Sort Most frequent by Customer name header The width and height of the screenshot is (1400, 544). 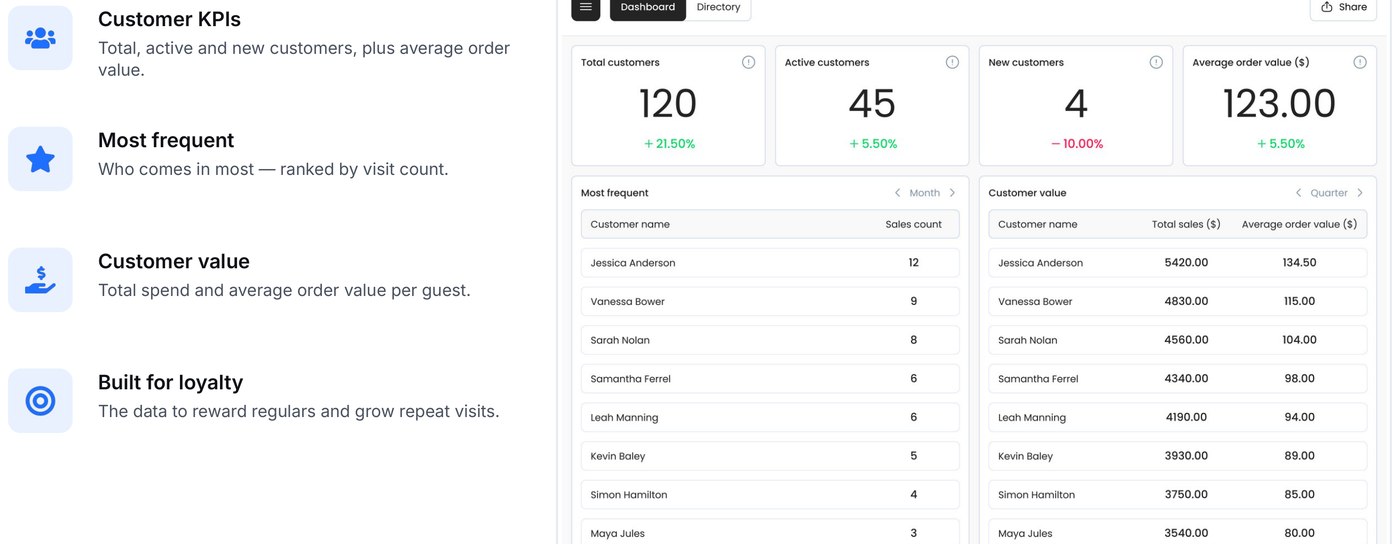pyautogui.click(x=630, y=224)
